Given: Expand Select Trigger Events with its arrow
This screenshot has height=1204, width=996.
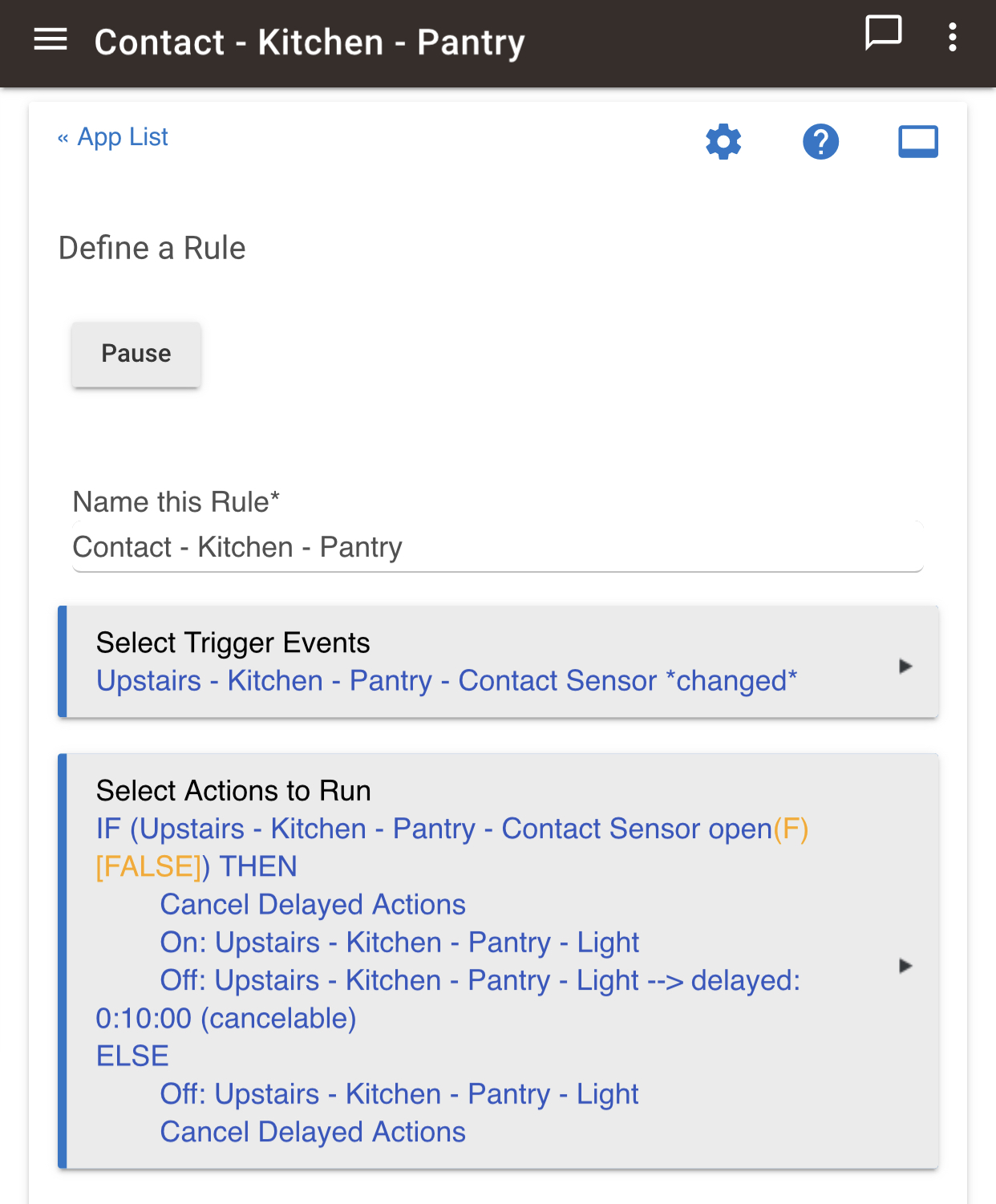Looking at the screenshot, I should coord(905,666).
